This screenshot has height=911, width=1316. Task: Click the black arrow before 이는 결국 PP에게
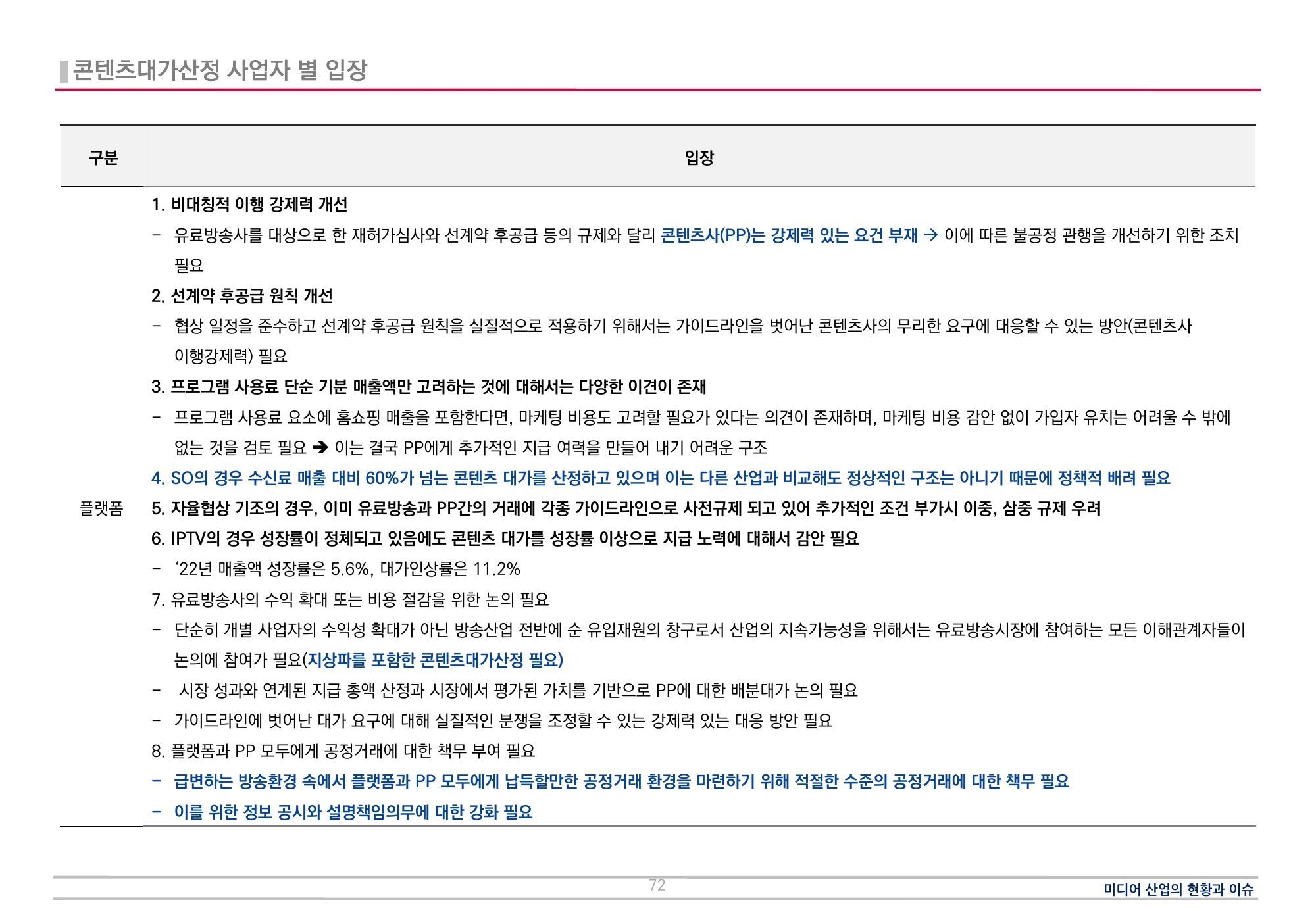pyautogui.click(x=320, y=448)
